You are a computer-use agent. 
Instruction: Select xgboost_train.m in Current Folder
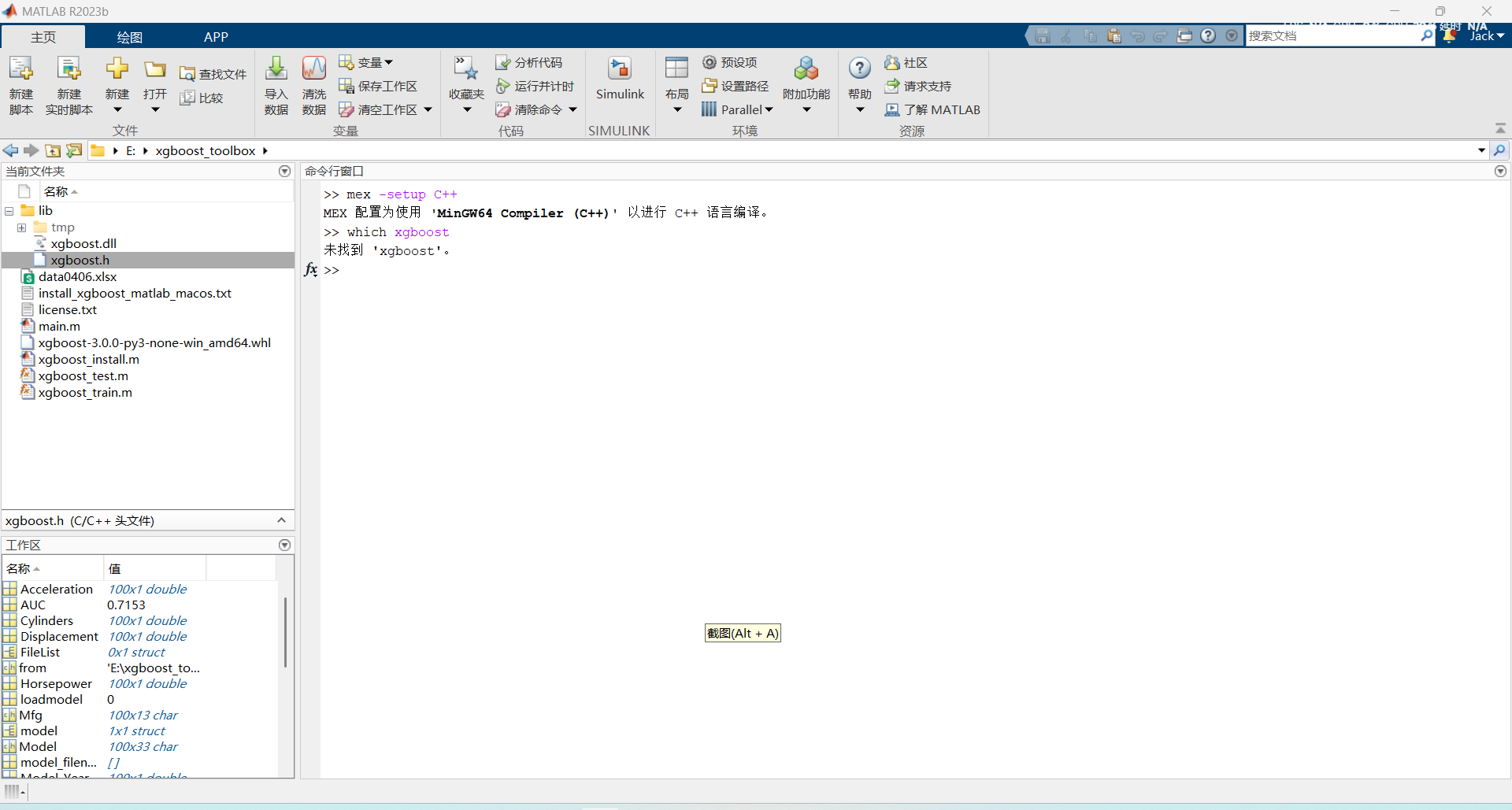(85, 393)
